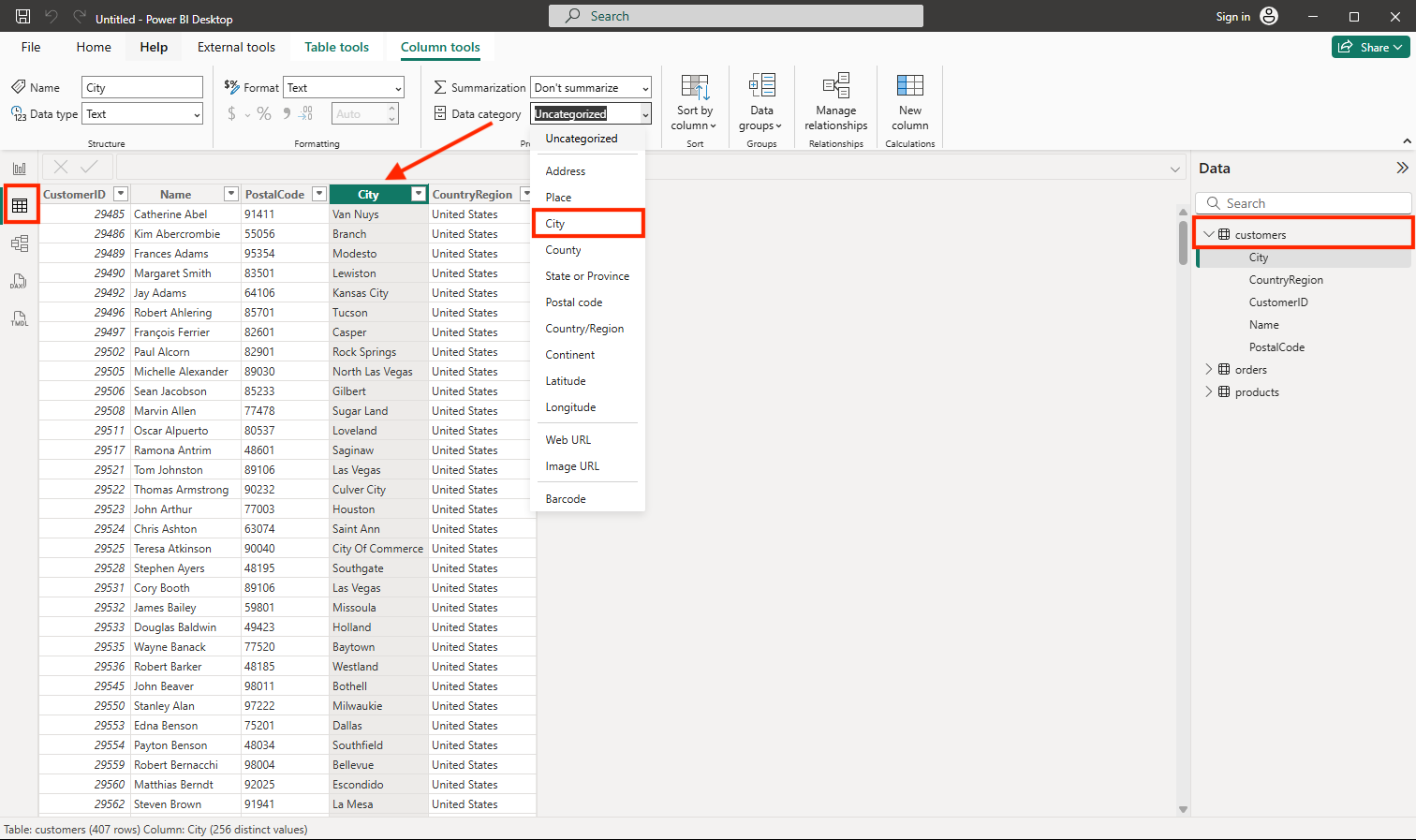Select PostalCode field in Data pane
This screenshot has width=1416, height=840.
tap(1276, 347)
